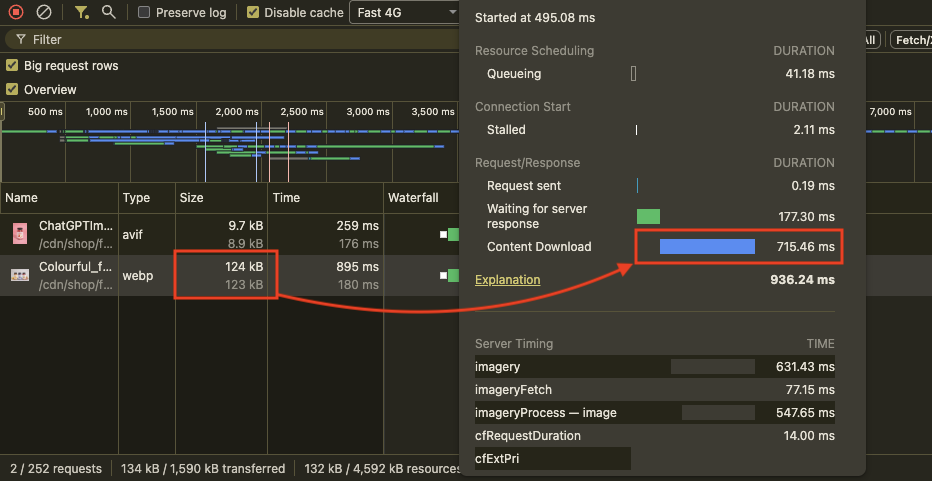932x481 pixels.
Task: Click waterfall bar of ChatGPTIm request
Action: click(452, 234)
